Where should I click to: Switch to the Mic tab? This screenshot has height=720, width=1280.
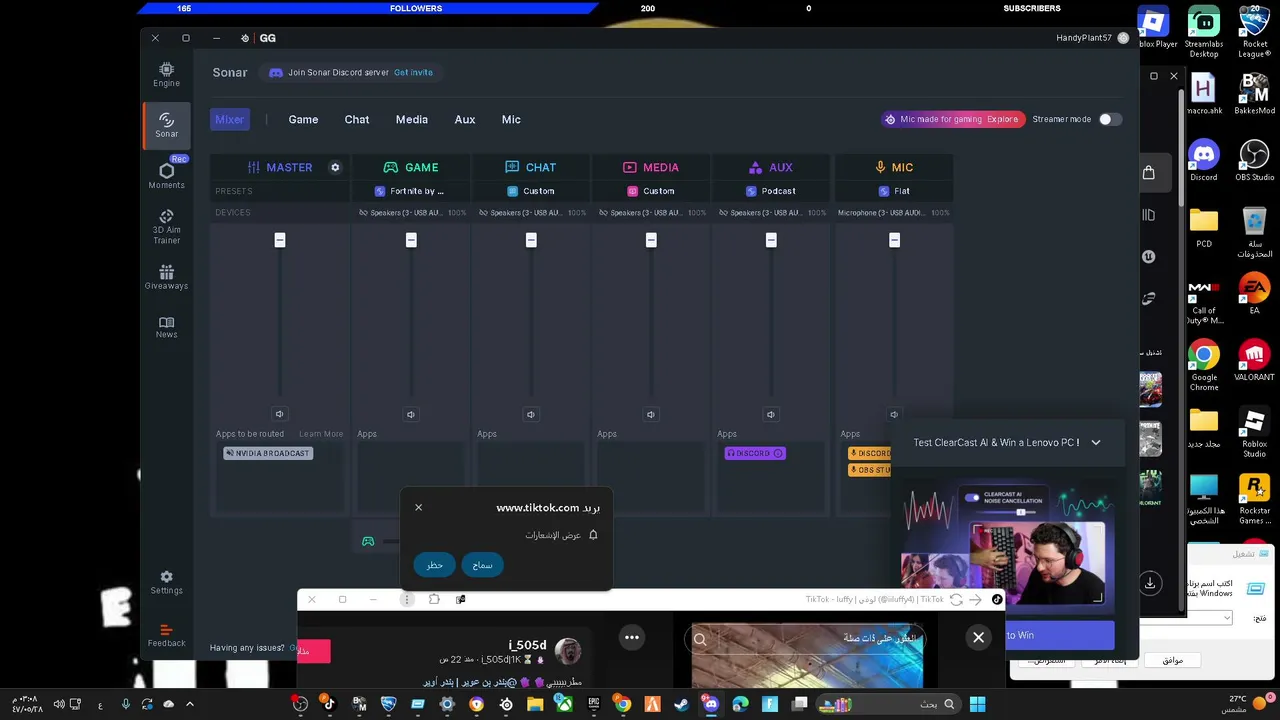511,119
